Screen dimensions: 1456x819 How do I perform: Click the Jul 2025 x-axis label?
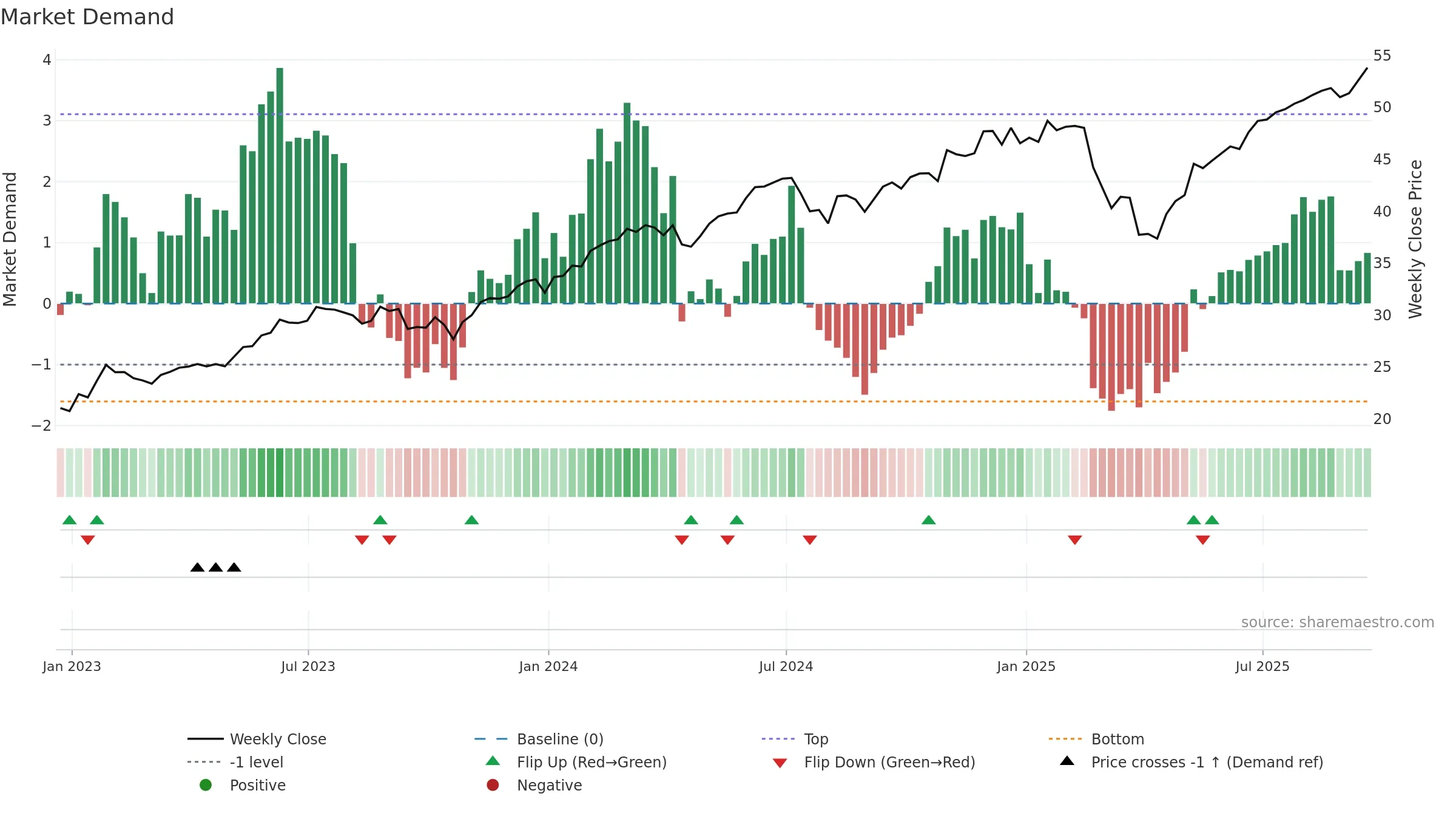tap(1262, 666)
